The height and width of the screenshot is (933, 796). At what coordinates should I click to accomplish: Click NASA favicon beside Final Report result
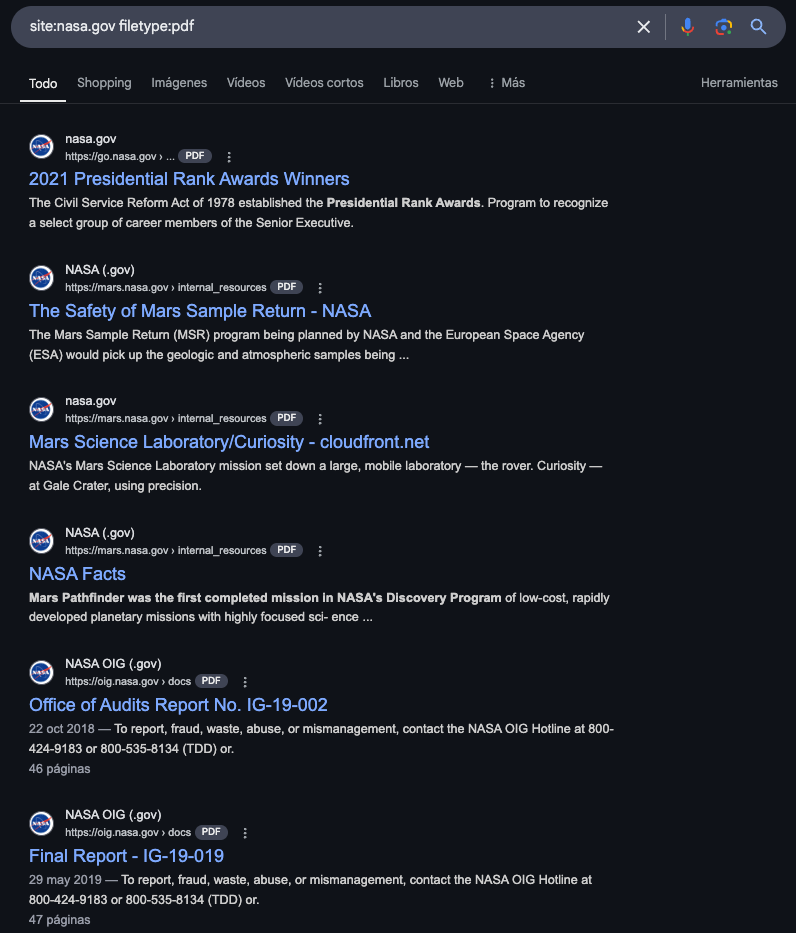coord(41,823)
